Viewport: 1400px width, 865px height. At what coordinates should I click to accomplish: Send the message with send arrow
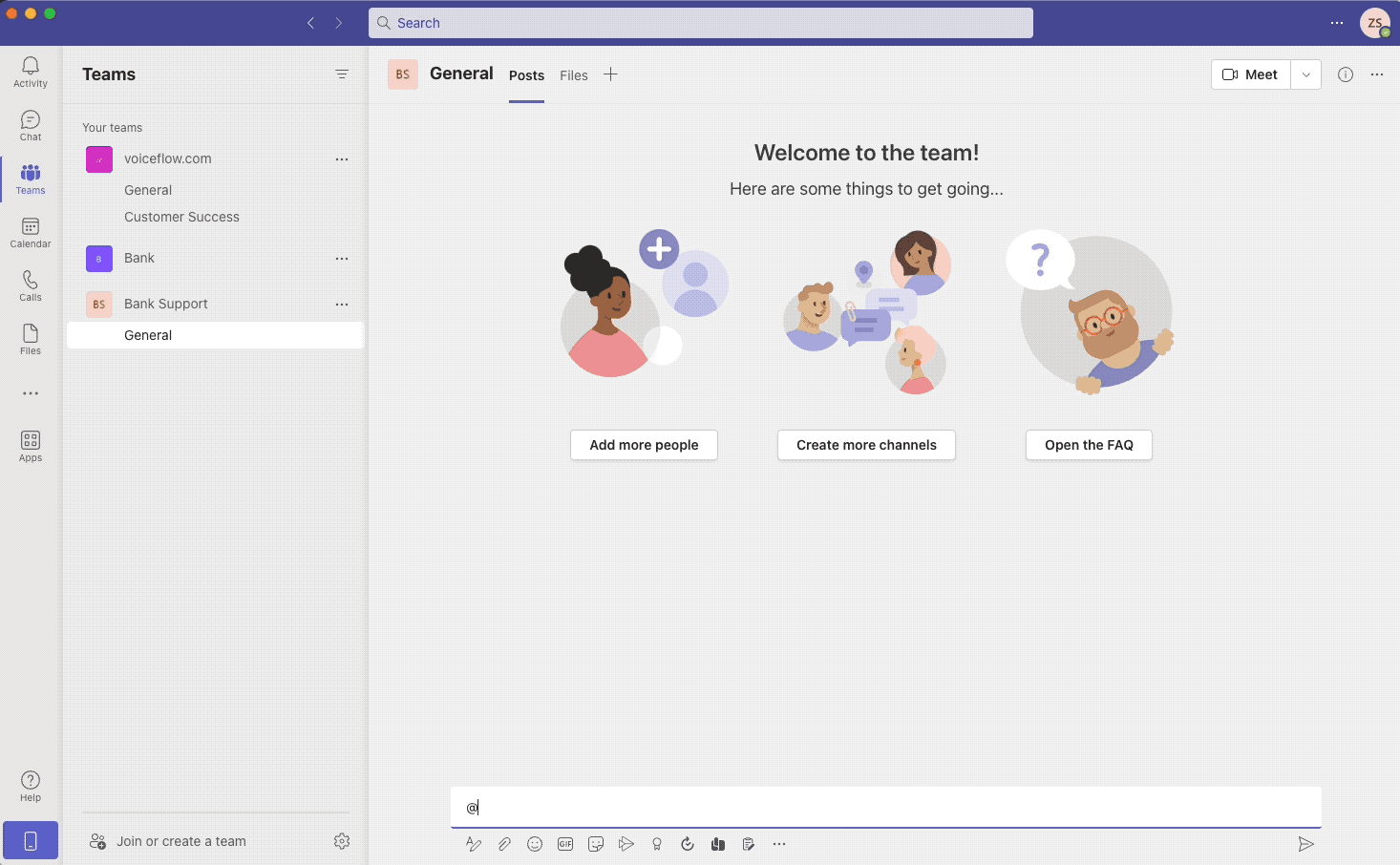1306,844
